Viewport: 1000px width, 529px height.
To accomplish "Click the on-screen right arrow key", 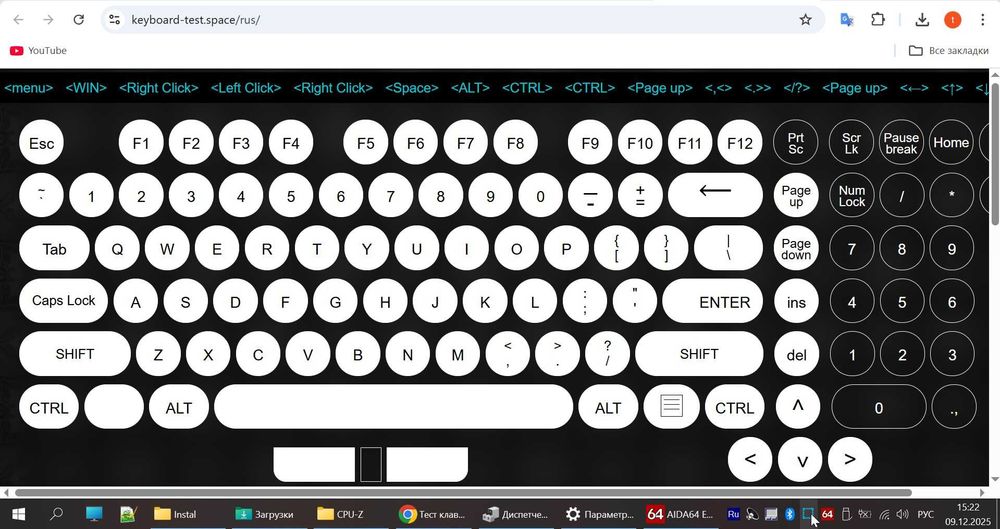I will click(850, 459).
